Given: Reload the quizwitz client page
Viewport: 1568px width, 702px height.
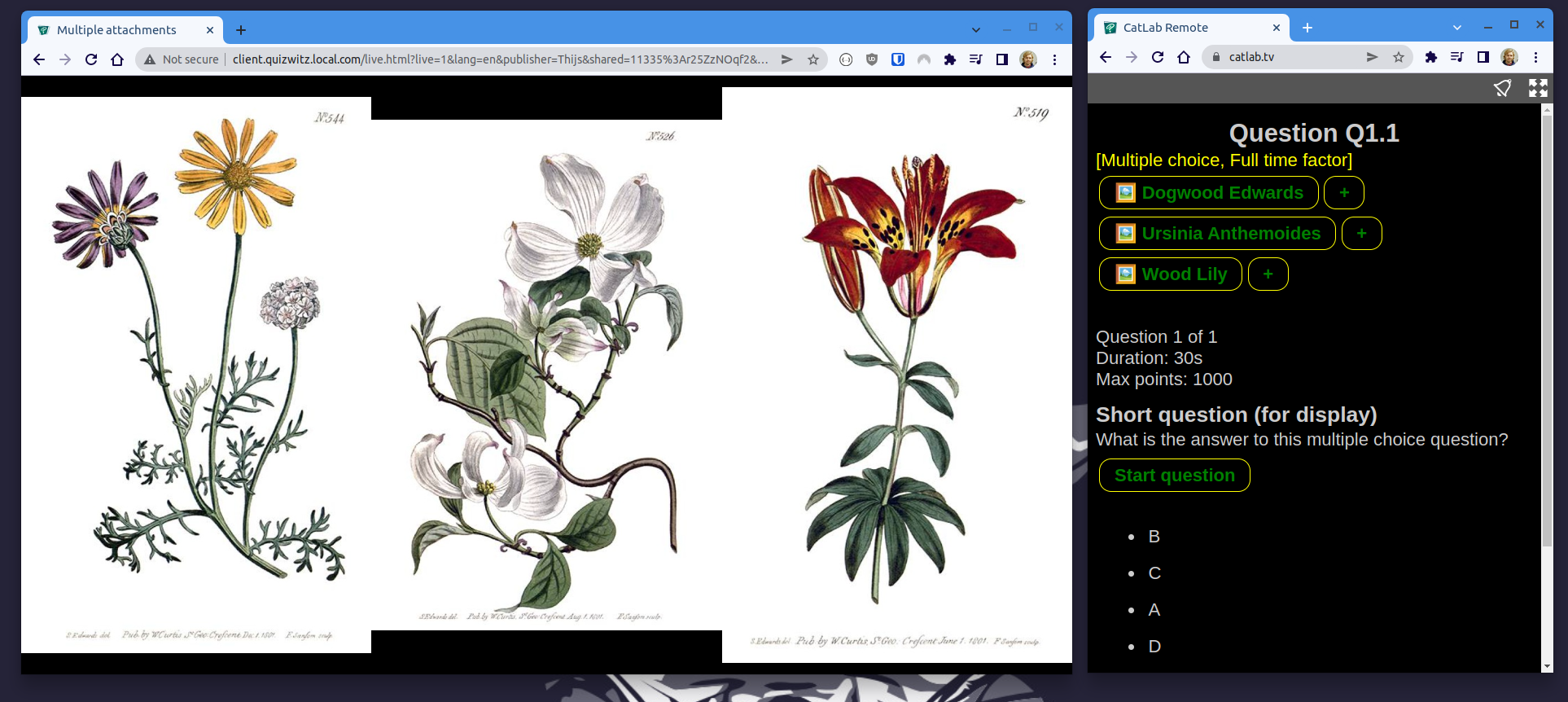Looking at the screenshot, I should pos(91,59).
